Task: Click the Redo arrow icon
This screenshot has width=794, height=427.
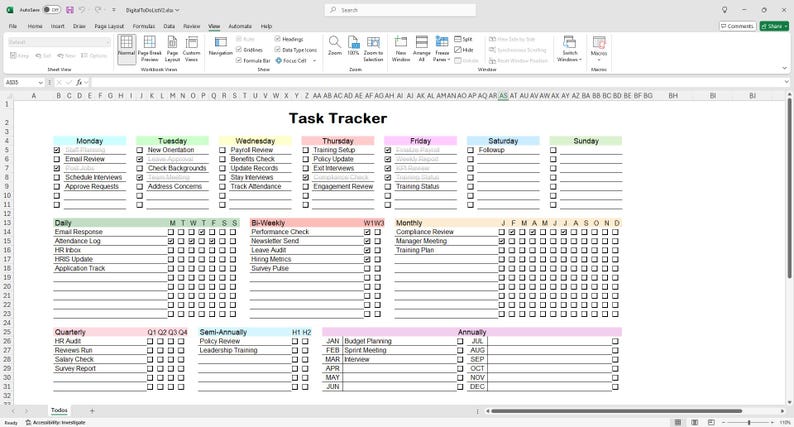Action: [98, 10]
